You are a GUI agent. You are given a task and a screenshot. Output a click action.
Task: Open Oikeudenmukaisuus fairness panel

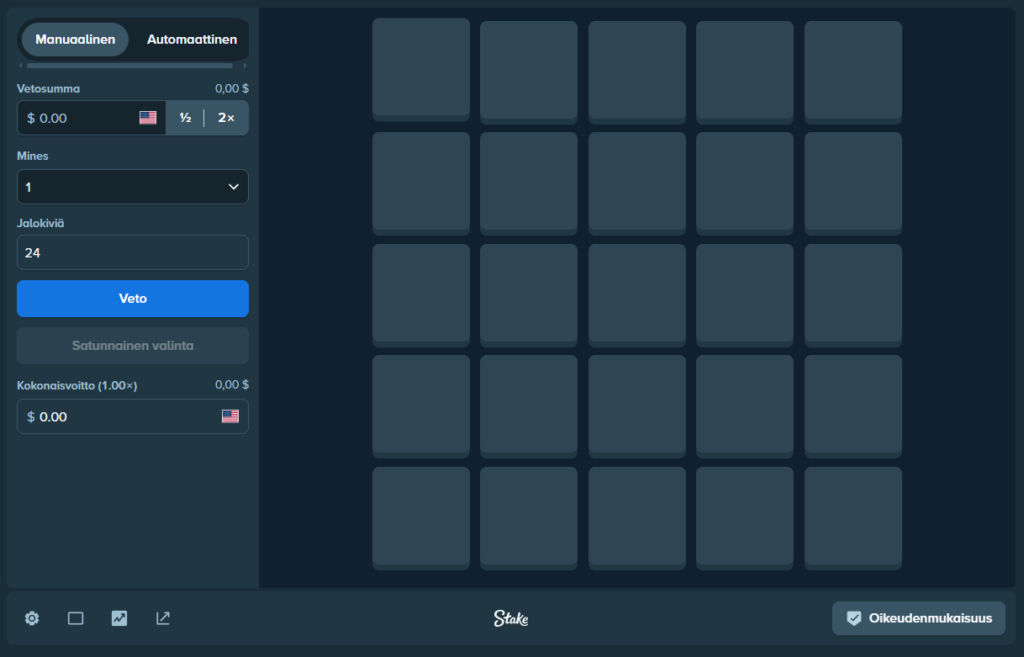(x=918, y=618)
